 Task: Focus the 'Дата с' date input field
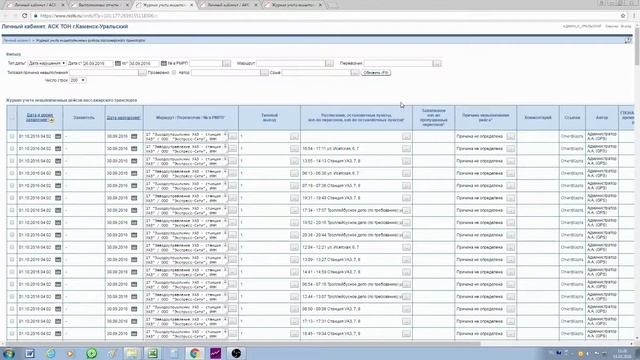(x=98, y=63)
